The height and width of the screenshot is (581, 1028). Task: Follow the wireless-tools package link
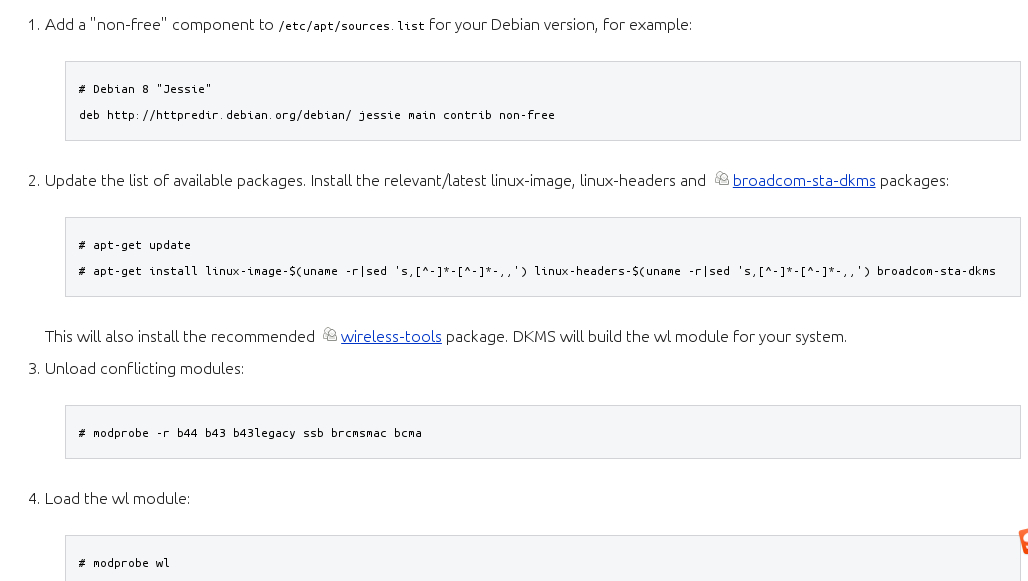coord(391,337)
